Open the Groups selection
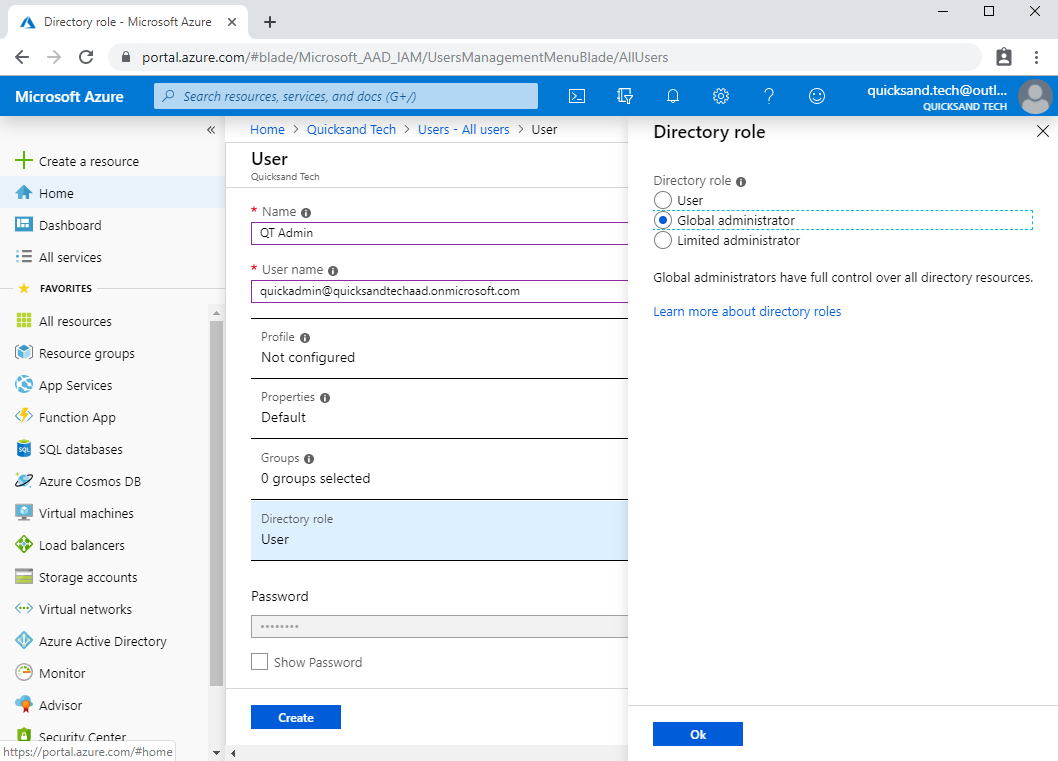 tap(439, 469)
